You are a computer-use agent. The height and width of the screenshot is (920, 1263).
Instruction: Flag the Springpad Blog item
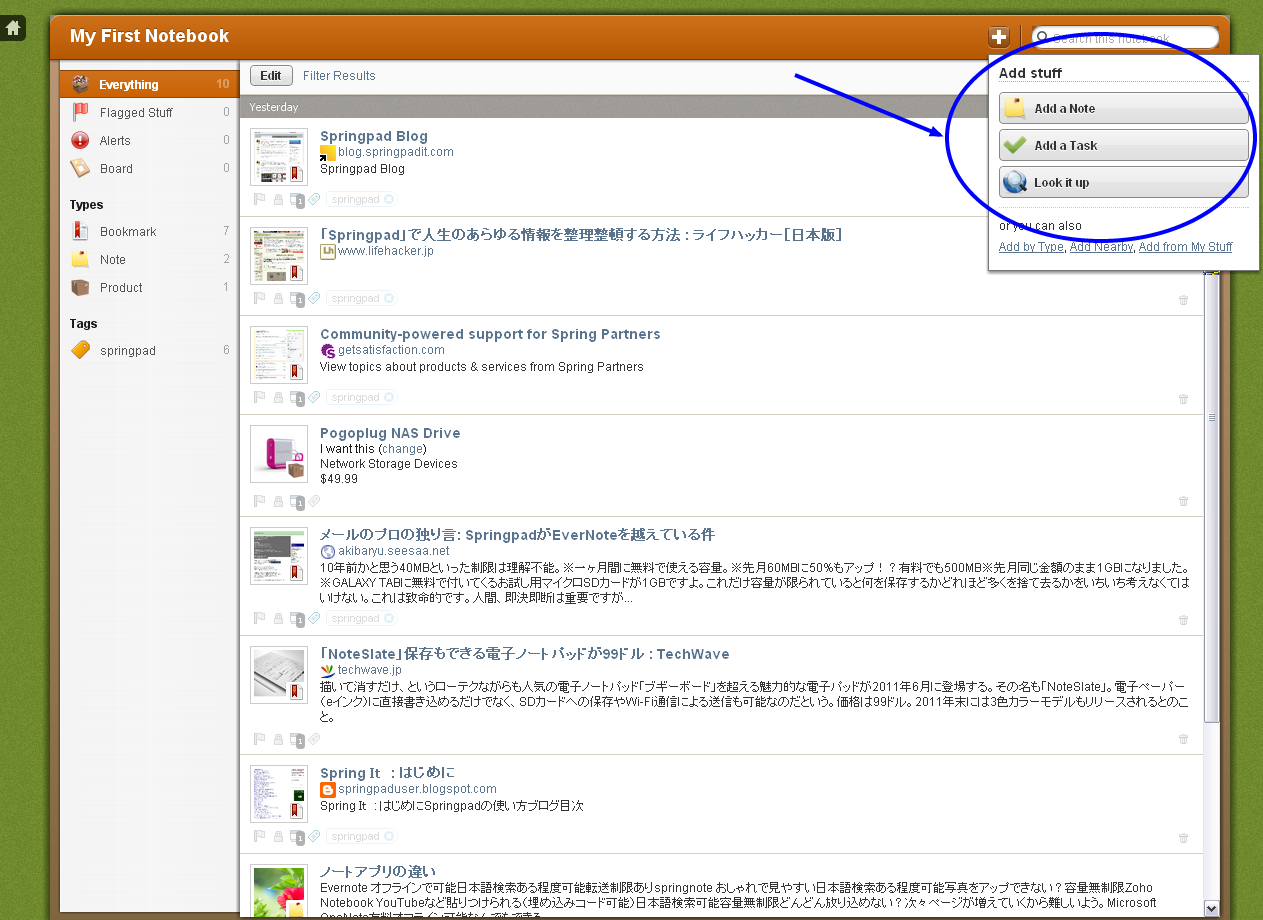(x=260, y=199)
